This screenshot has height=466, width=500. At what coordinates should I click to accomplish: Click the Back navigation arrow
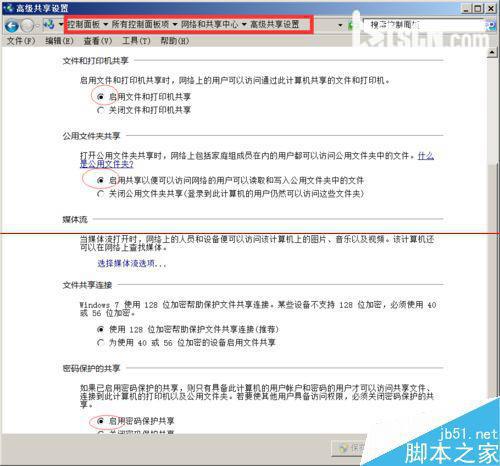12,26
